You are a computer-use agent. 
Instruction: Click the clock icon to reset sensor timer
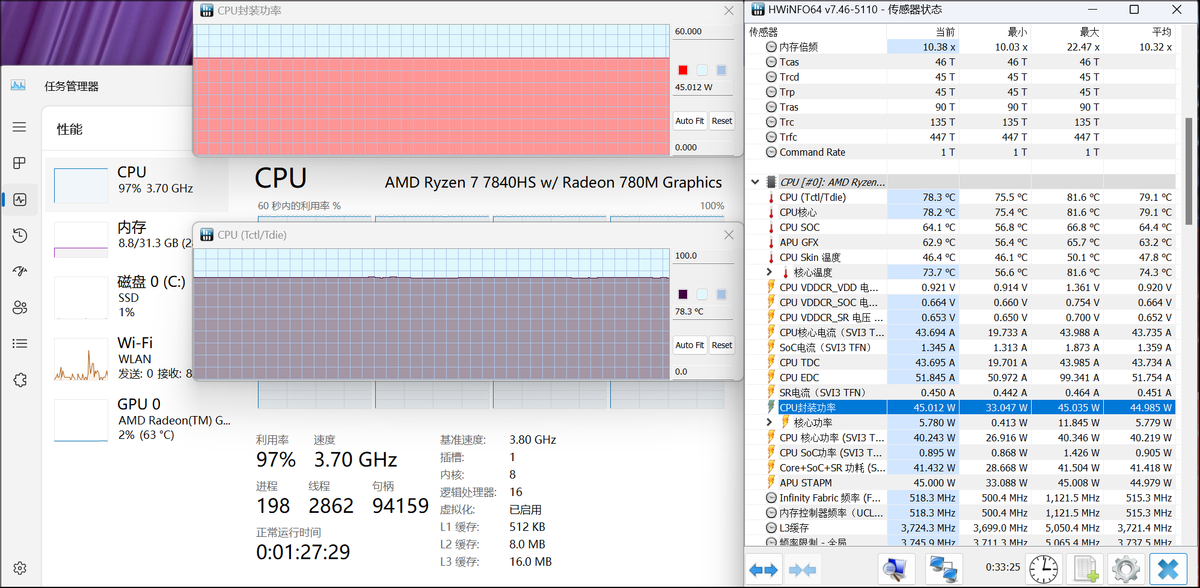1043,568
